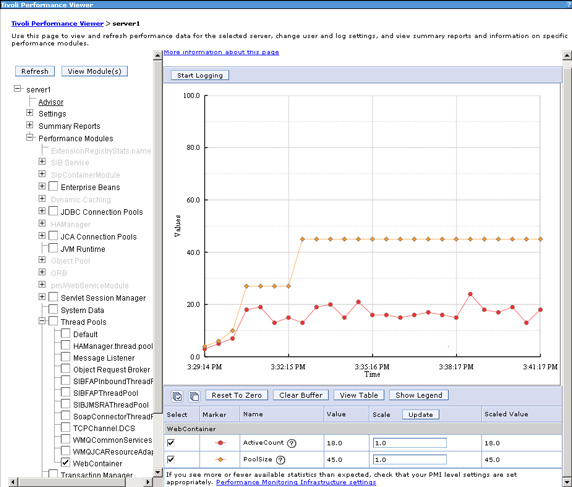Expand the SIB Service node

[42, 162]
